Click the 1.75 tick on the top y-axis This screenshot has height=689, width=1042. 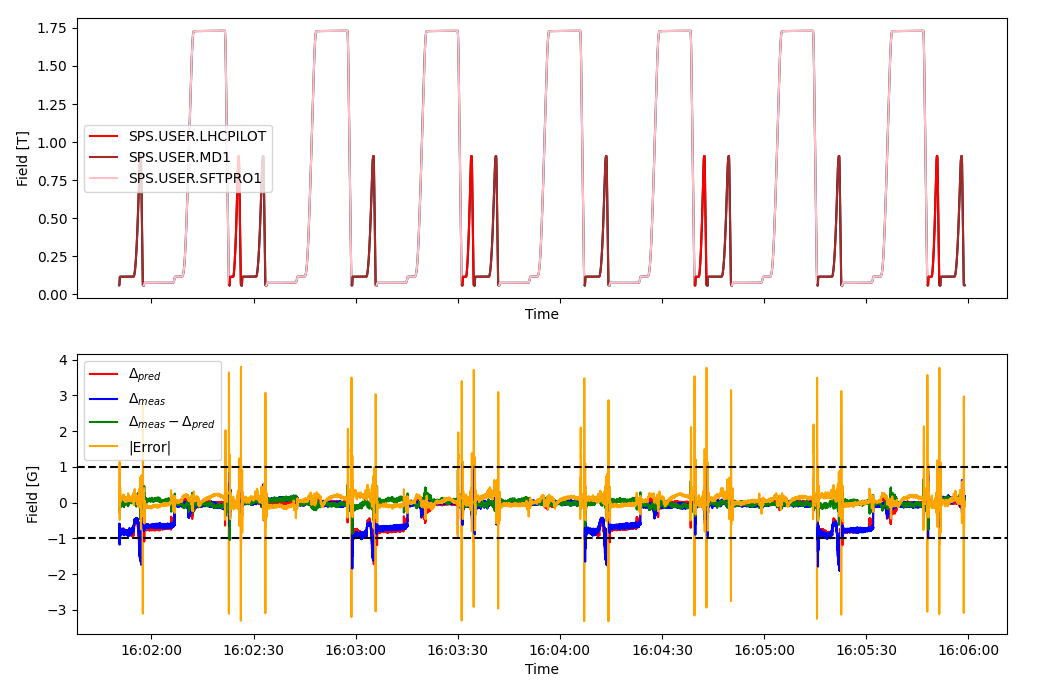coord(52,28)
